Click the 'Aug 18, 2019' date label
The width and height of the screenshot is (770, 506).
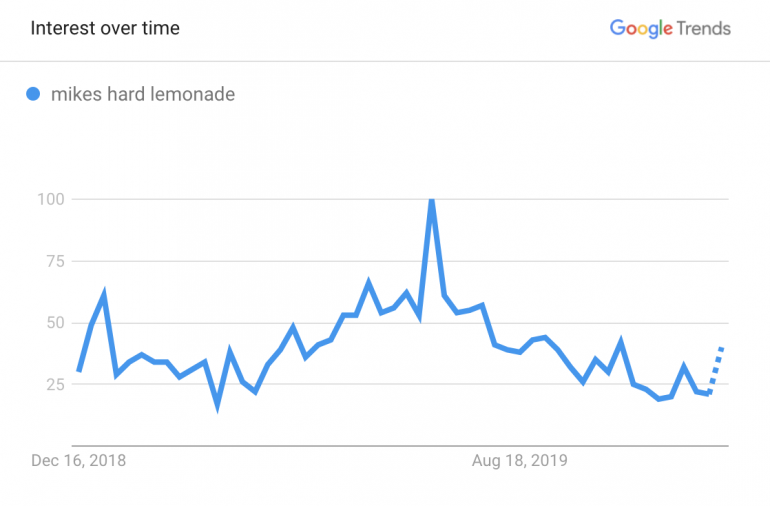coord(519,461)
